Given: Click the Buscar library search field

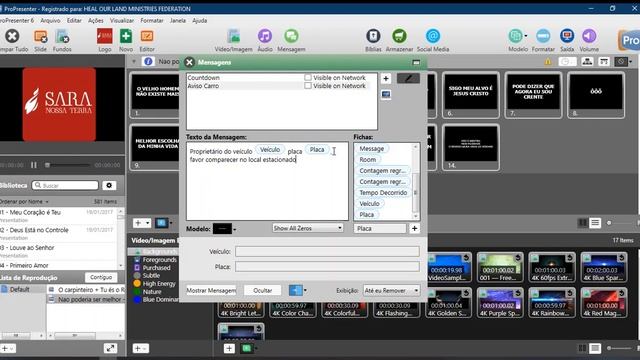Looking at the screenshot, I should (x=65, y=185).
